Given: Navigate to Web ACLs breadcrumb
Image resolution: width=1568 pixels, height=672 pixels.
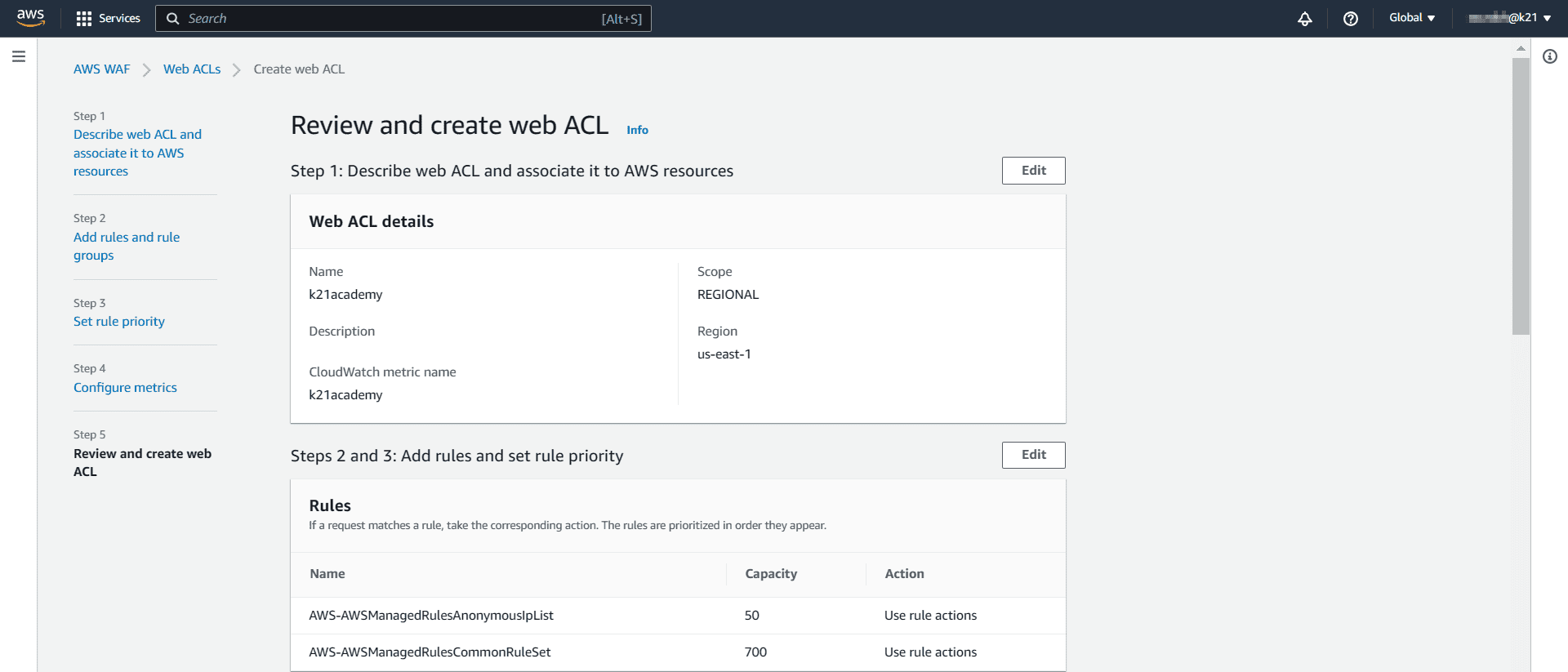Looking at the screenshot, I should click(x=192, y=69).
